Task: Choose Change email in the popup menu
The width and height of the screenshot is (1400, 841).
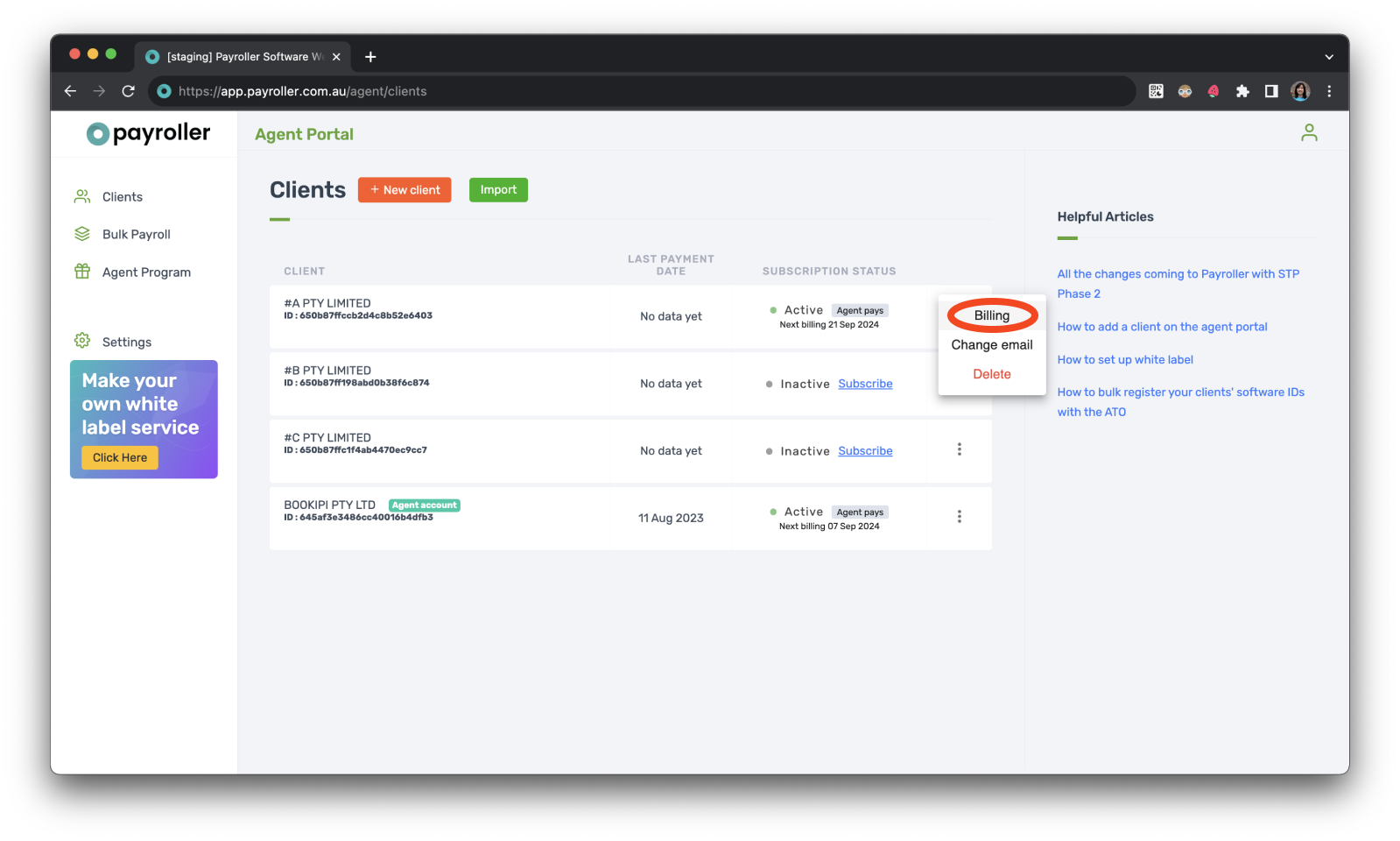Action: coord(991,345)
